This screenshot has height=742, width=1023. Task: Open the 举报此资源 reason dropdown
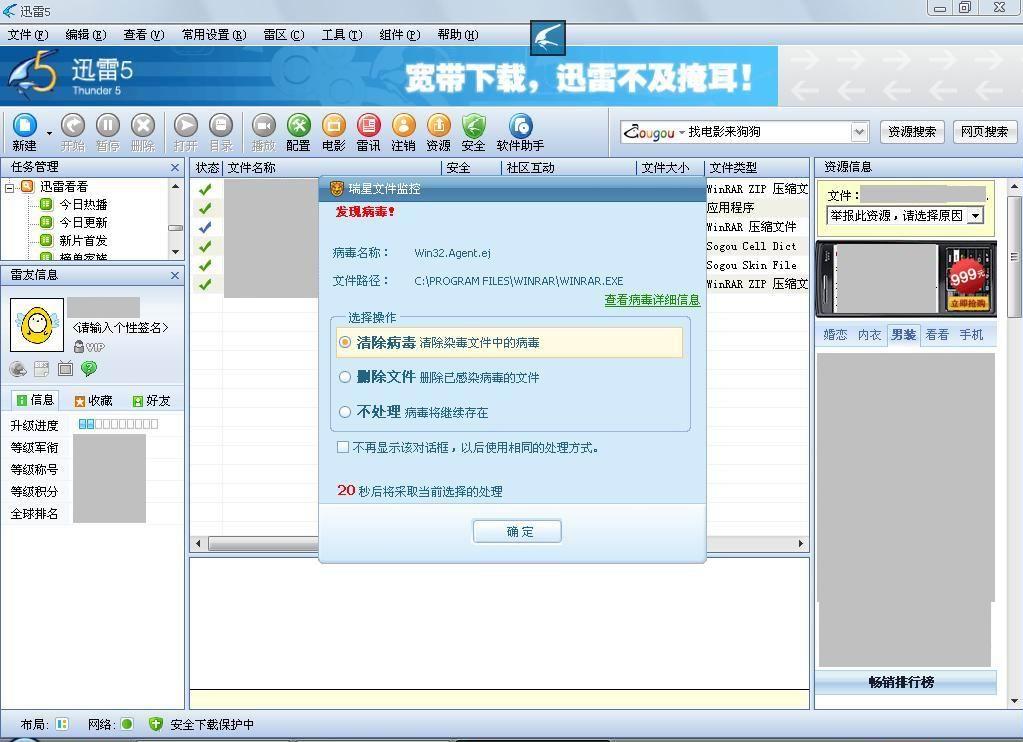pos(975,215)
